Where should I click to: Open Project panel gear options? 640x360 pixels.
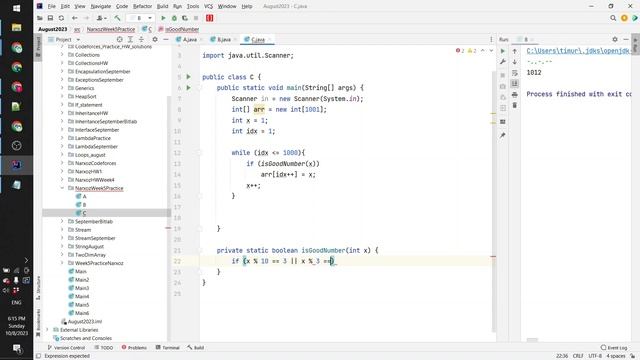155,40
